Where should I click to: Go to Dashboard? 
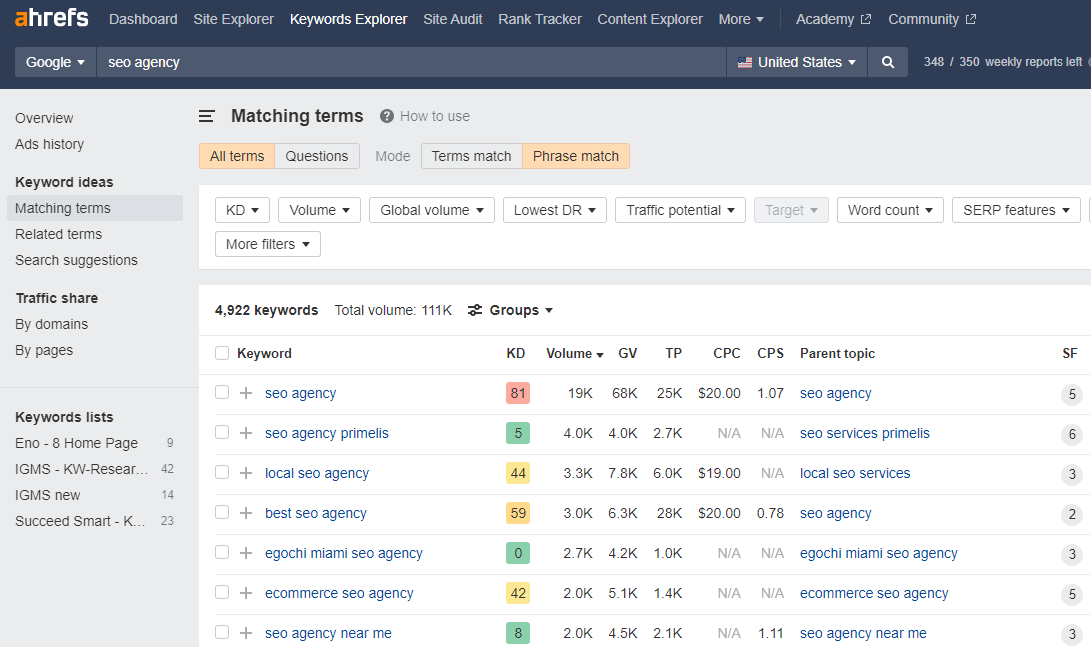pyautogui.click(x=143, y=19)
